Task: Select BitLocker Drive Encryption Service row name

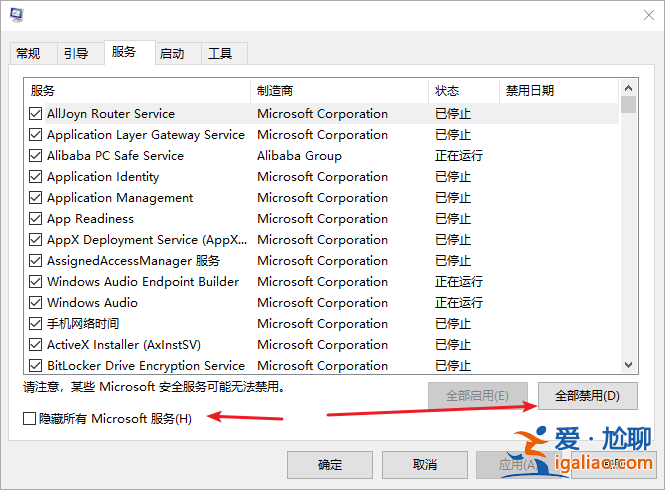Action: pos(146,366)
